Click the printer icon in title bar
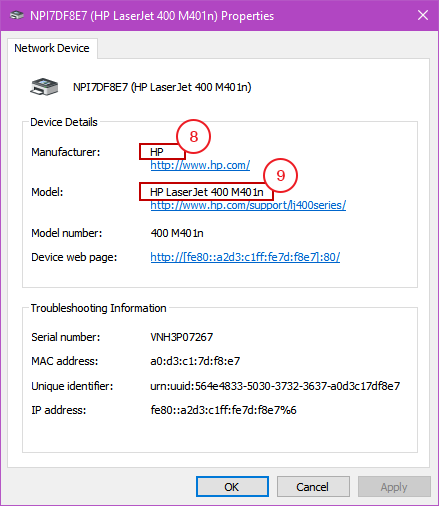 tap(17, 15)
